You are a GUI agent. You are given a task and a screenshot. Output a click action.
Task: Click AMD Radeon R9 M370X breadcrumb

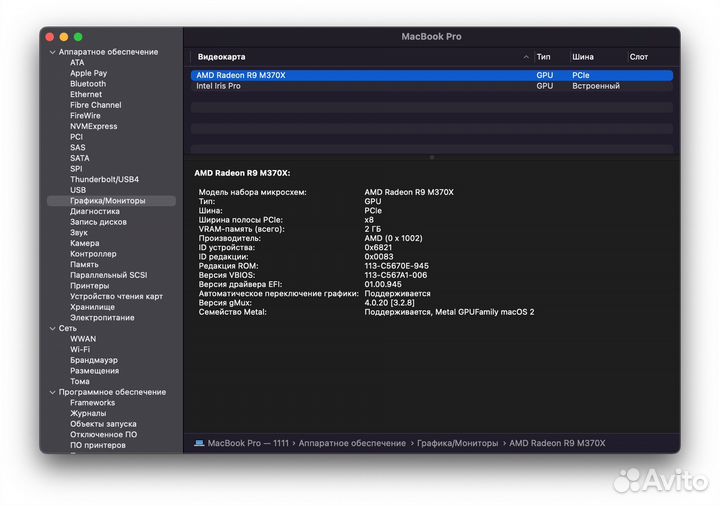557,443
